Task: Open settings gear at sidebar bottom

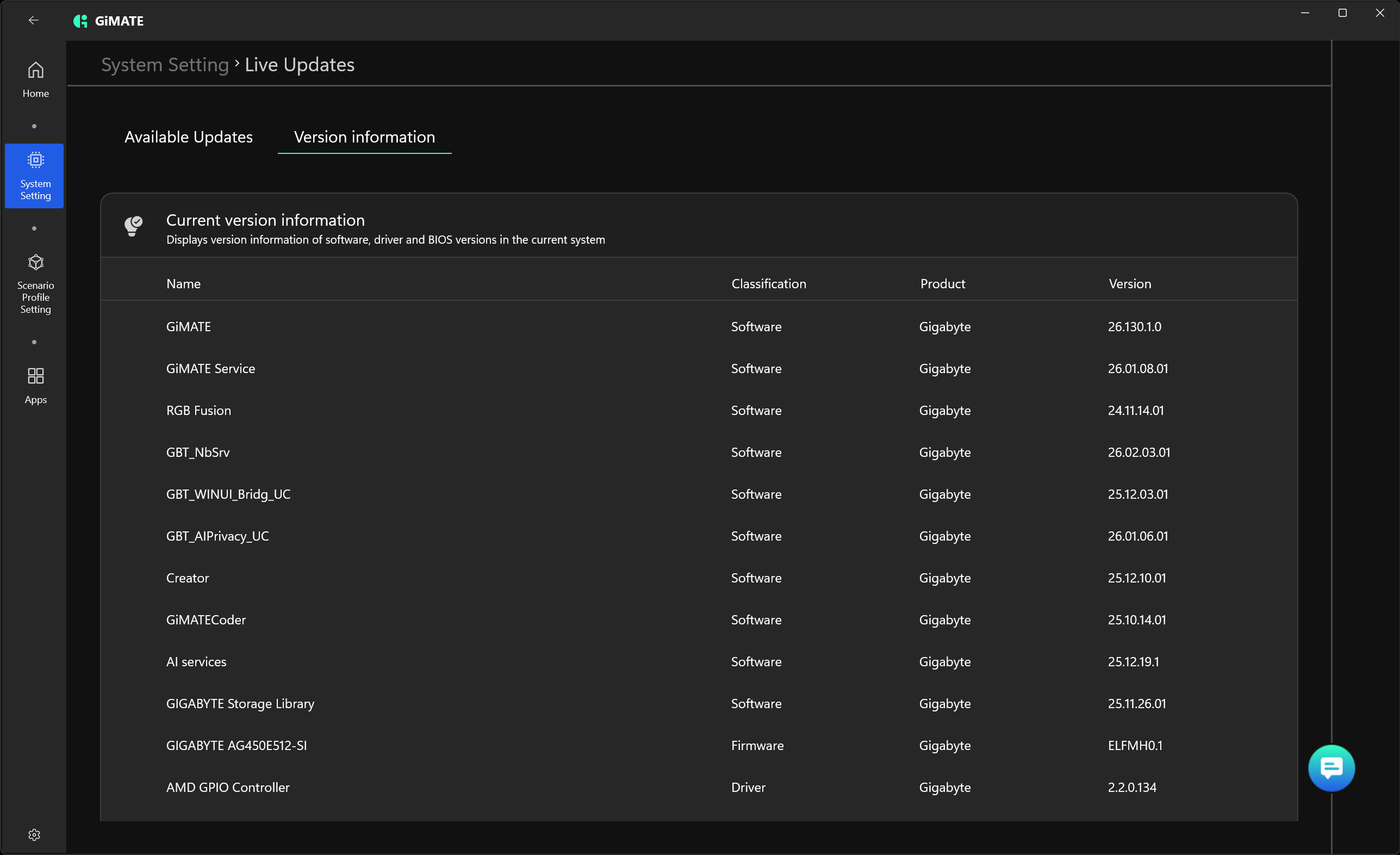Action: pyautogui.click(x=34, y=834)
